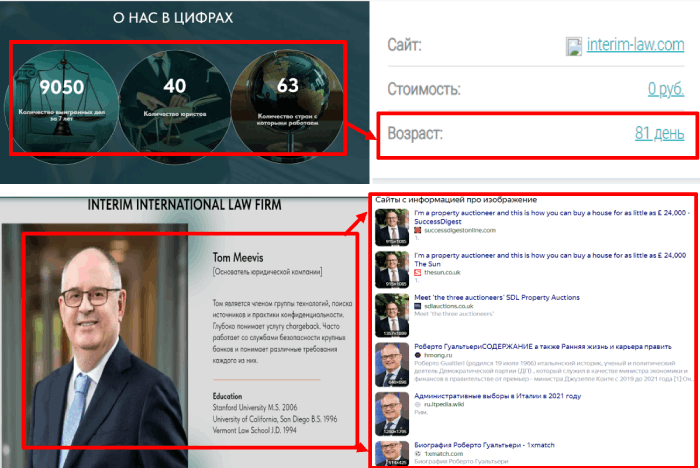Click the favicon next to interim-law.com
Viewport: 700px width, 468px height.
point(573,46)
